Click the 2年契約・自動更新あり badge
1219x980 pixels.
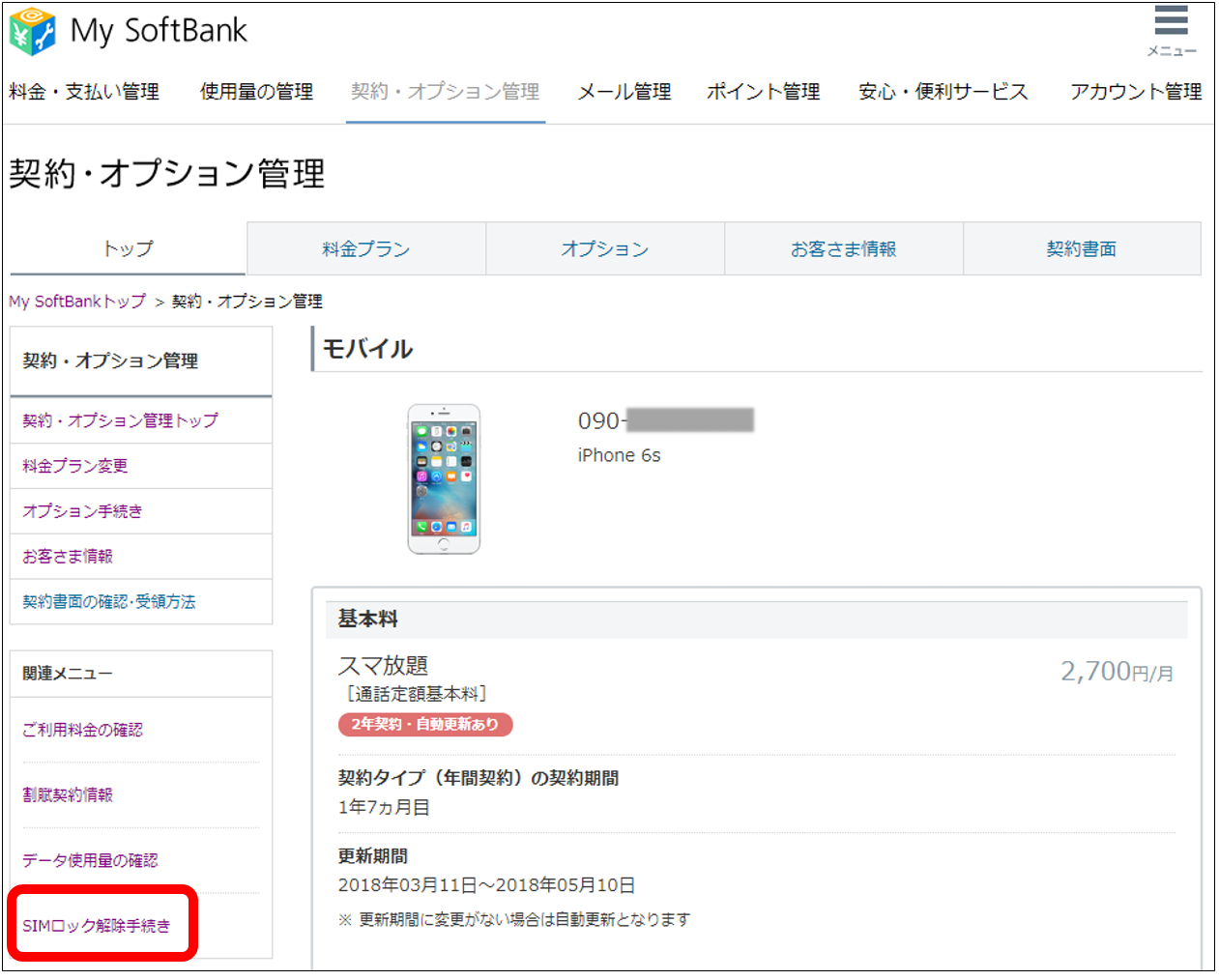point(425,724)
